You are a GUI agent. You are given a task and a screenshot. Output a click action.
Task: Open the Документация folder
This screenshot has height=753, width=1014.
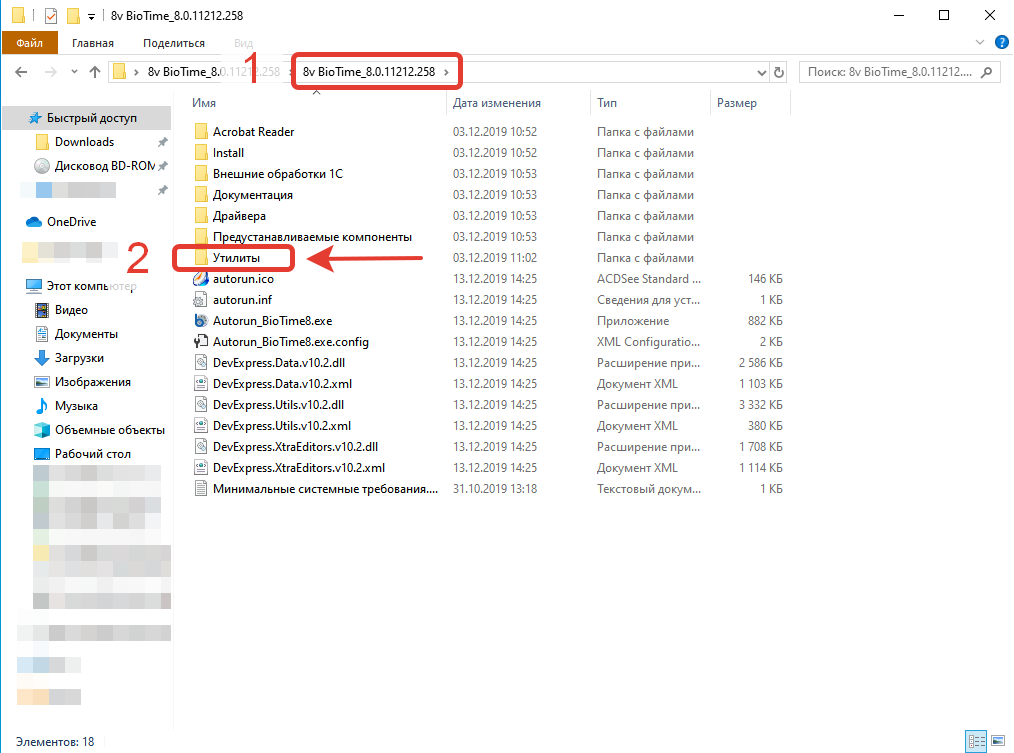pos(253,195)
